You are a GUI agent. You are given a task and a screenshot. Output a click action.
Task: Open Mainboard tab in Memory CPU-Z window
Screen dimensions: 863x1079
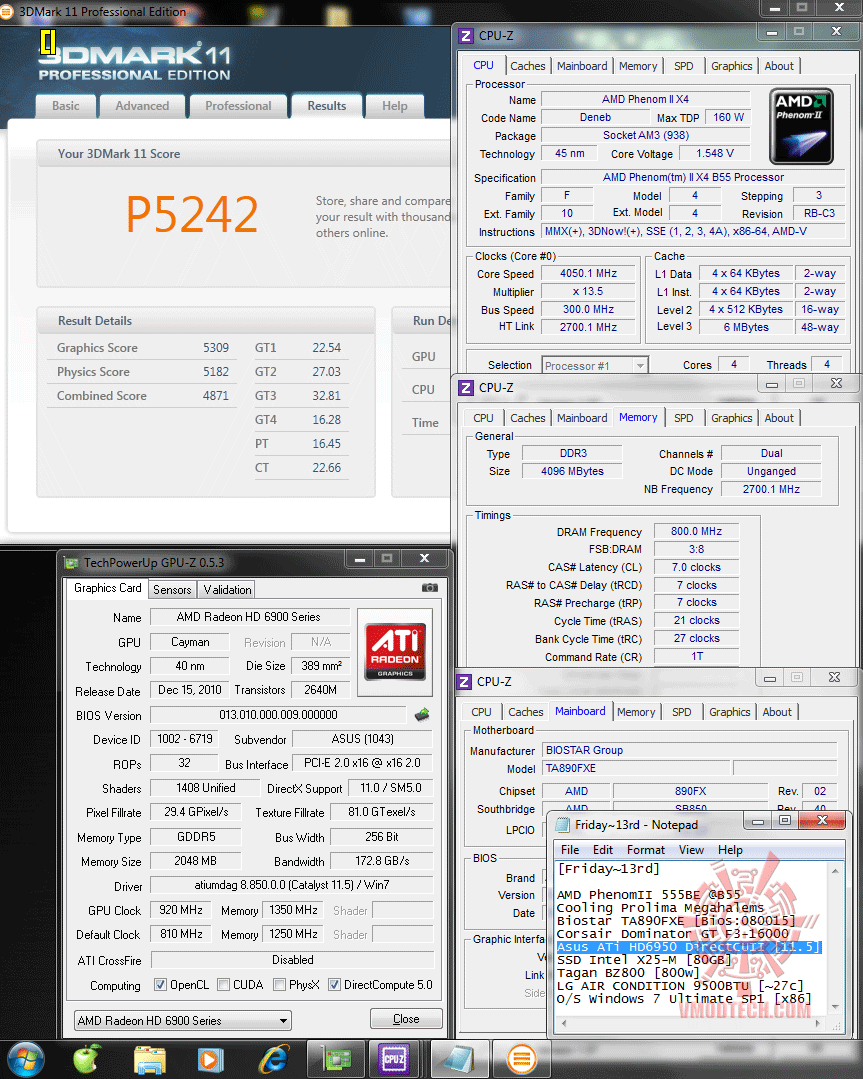pyautogui.click(x=582, y=418)
